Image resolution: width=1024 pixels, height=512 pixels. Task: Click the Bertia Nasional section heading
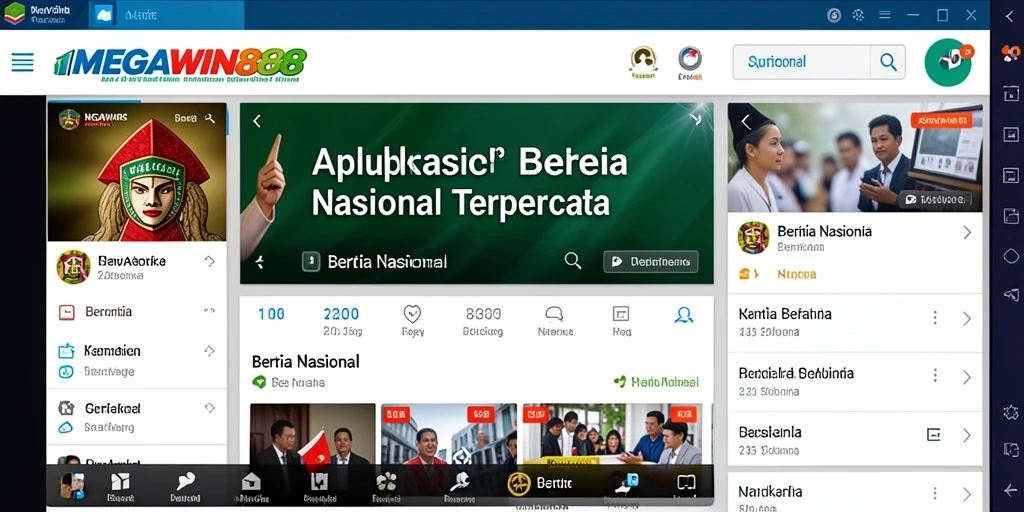[306, 361]
